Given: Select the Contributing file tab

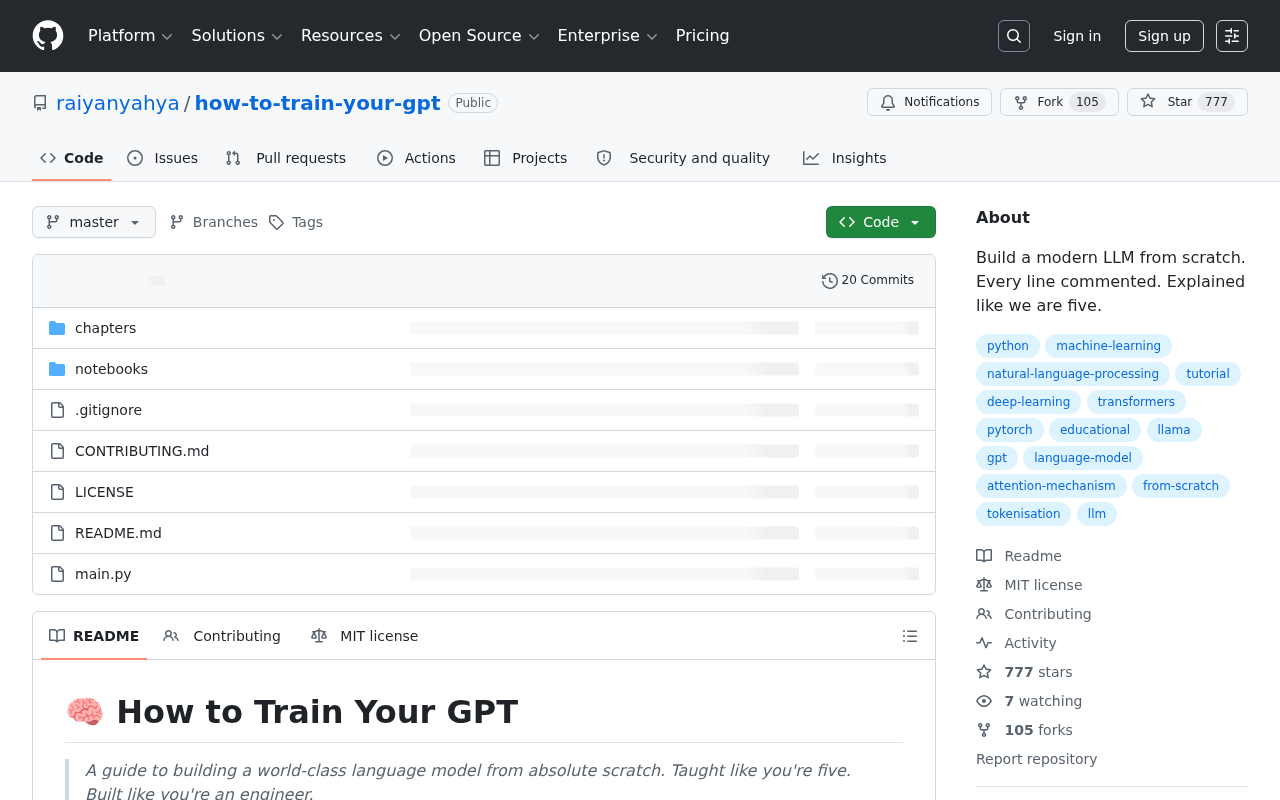Looking at the screenshot, I should [x=222, y=636].
